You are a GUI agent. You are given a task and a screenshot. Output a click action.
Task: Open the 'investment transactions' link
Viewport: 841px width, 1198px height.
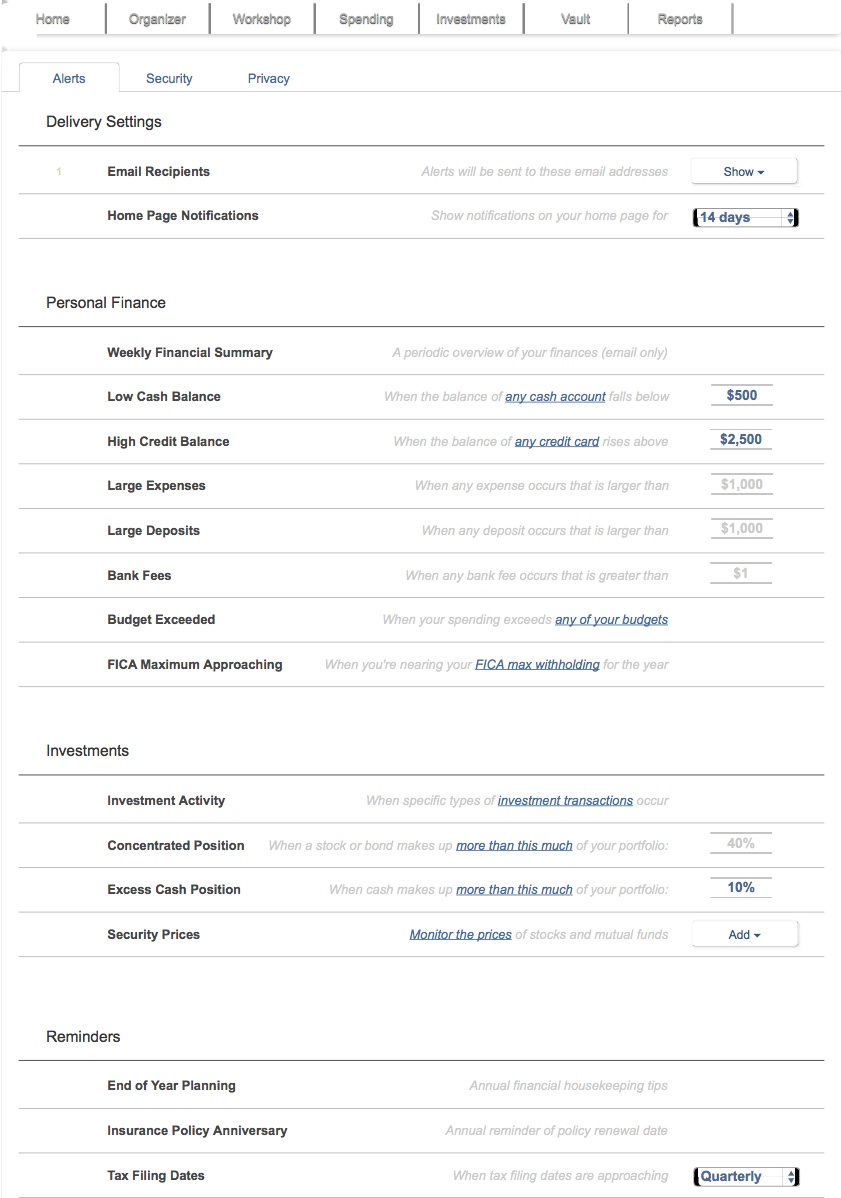tap(565, 801)
